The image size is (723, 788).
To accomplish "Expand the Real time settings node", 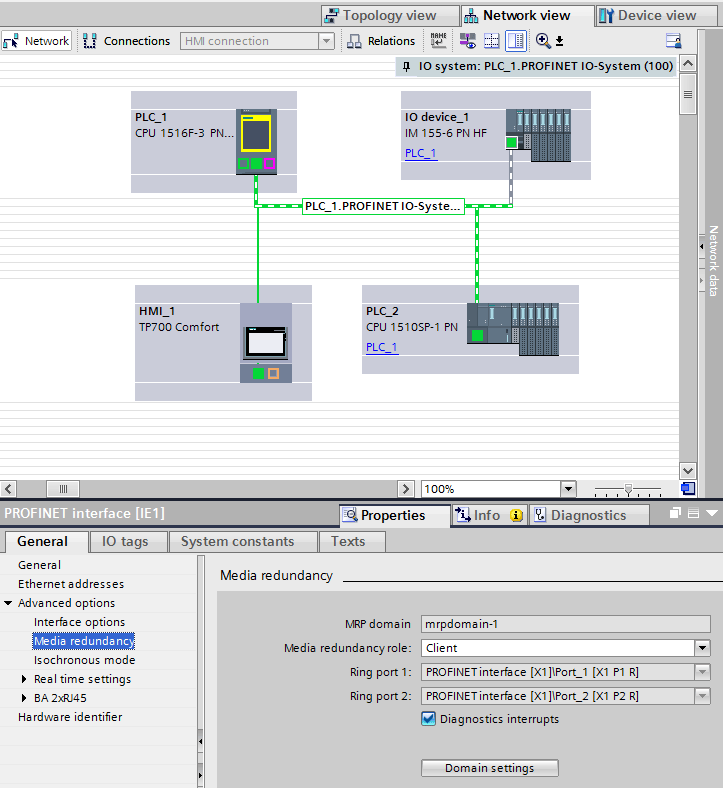I will pyautogui.click(x=24, y=679).
